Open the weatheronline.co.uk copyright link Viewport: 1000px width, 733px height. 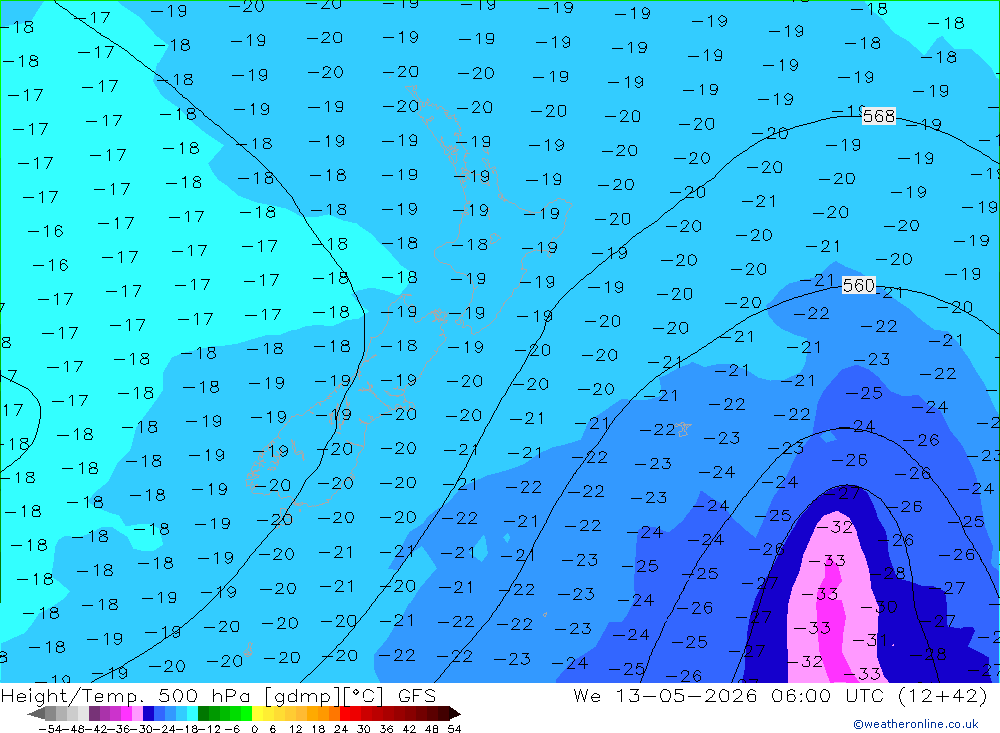[916, 724]
